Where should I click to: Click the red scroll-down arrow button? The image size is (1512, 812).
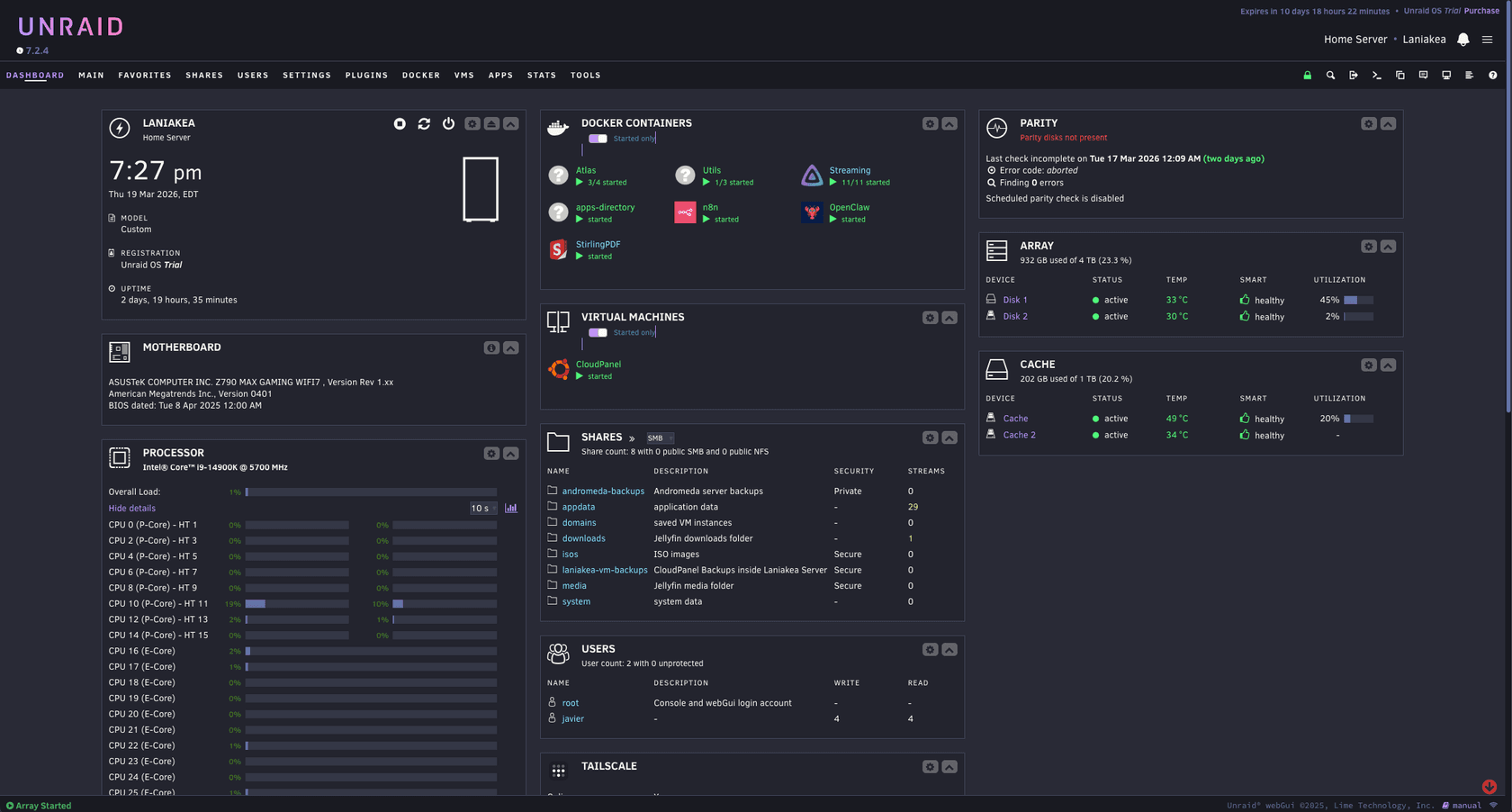[x=1489, y=787]
